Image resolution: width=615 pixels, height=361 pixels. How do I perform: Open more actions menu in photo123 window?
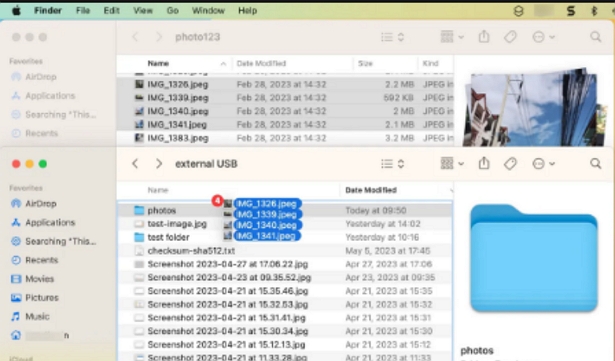[543, 37]
